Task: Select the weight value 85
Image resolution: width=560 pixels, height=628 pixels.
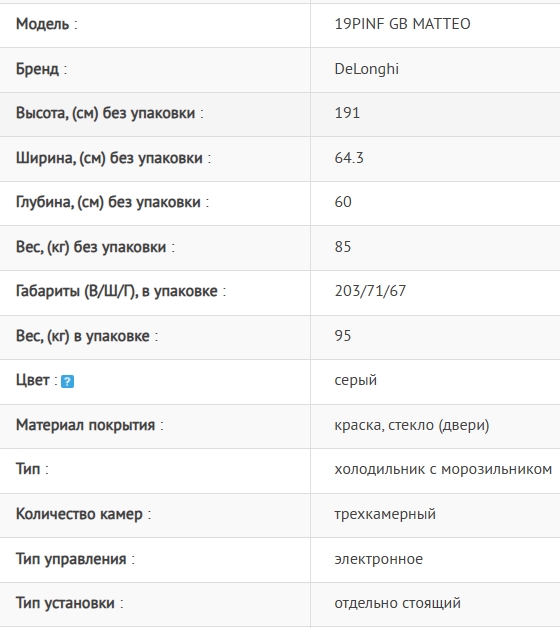Action: pyautogui.click(x=343, y=247)
